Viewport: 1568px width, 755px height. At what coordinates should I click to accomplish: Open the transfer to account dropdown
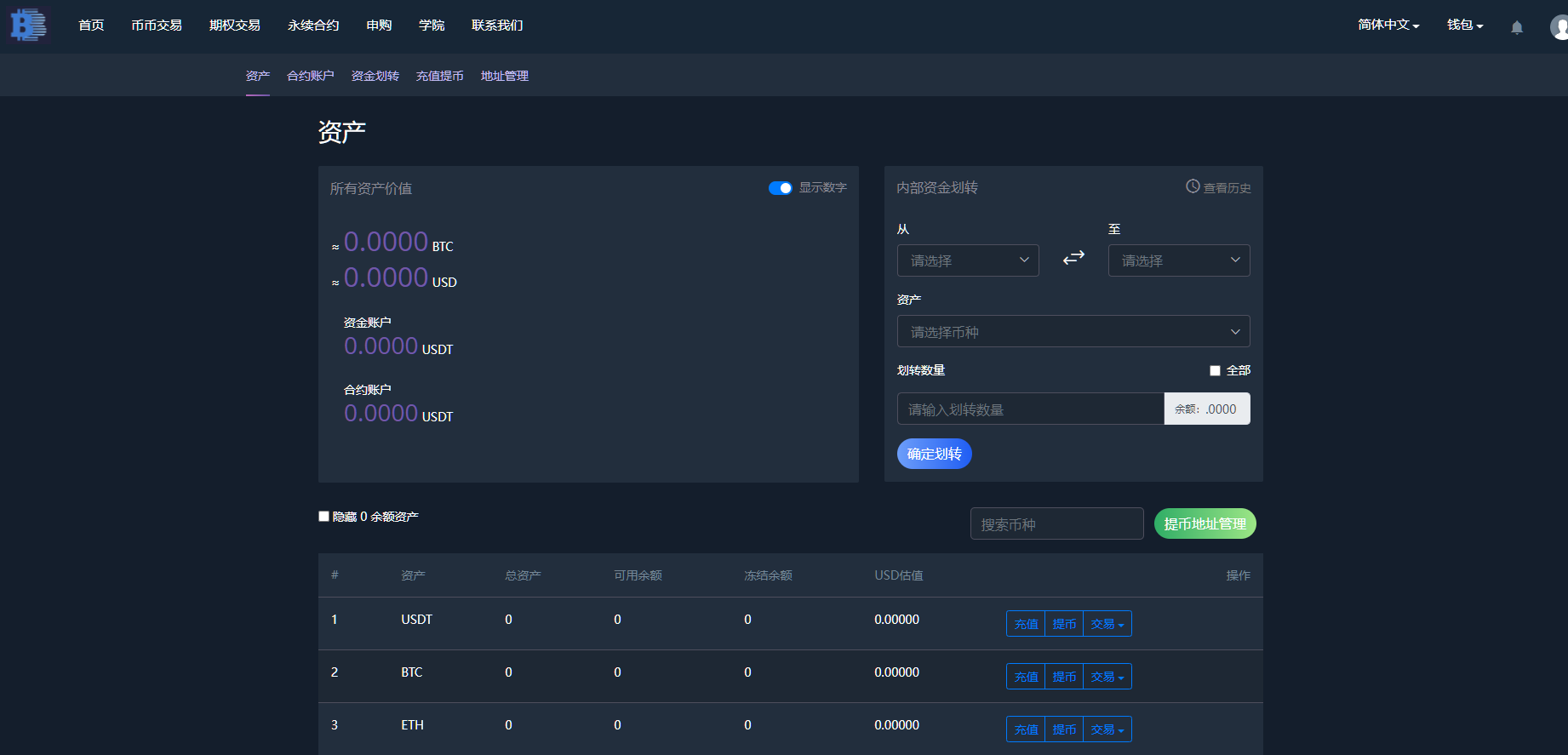point(1178,260)
